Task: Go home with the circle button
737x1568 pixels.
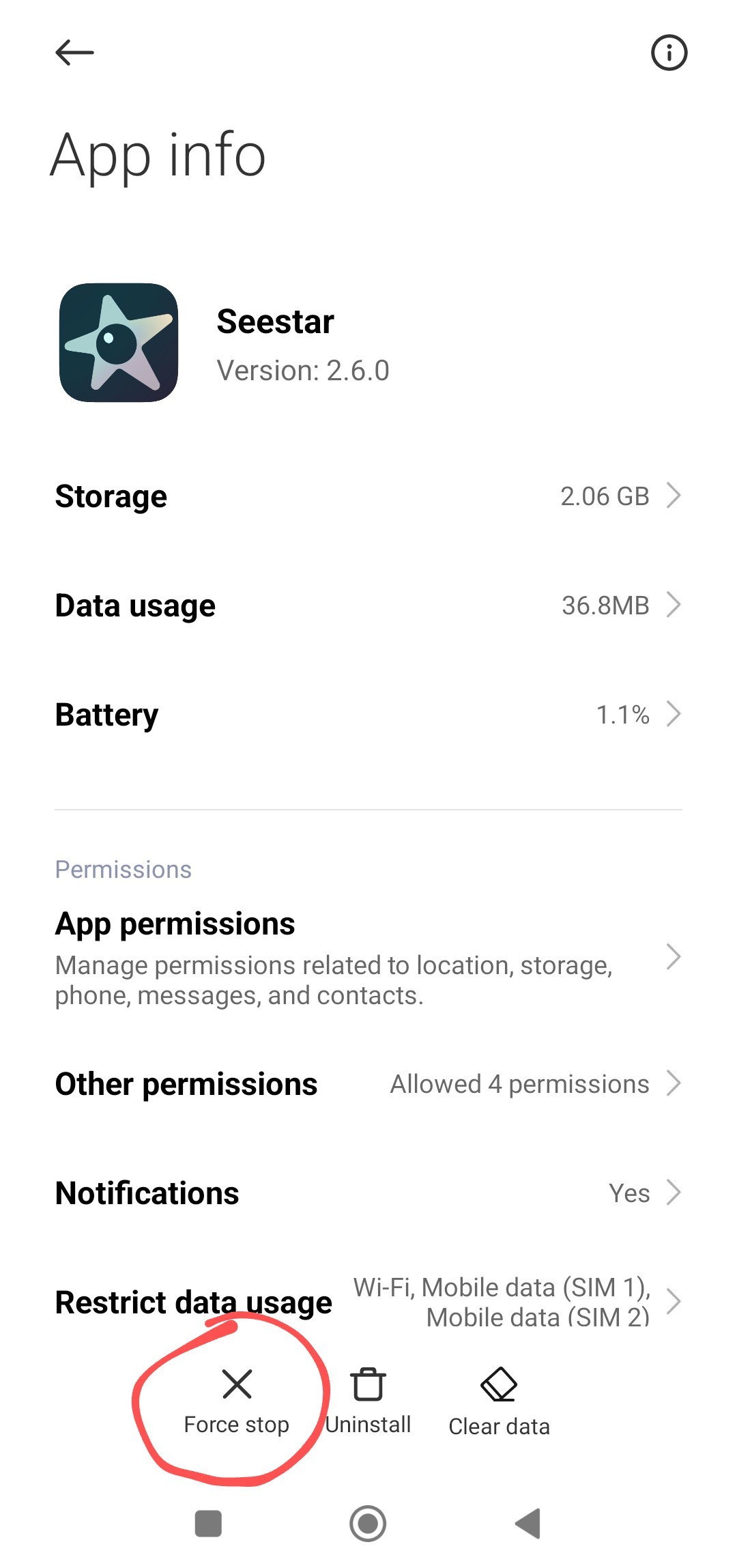Action: coord(368,1524)
